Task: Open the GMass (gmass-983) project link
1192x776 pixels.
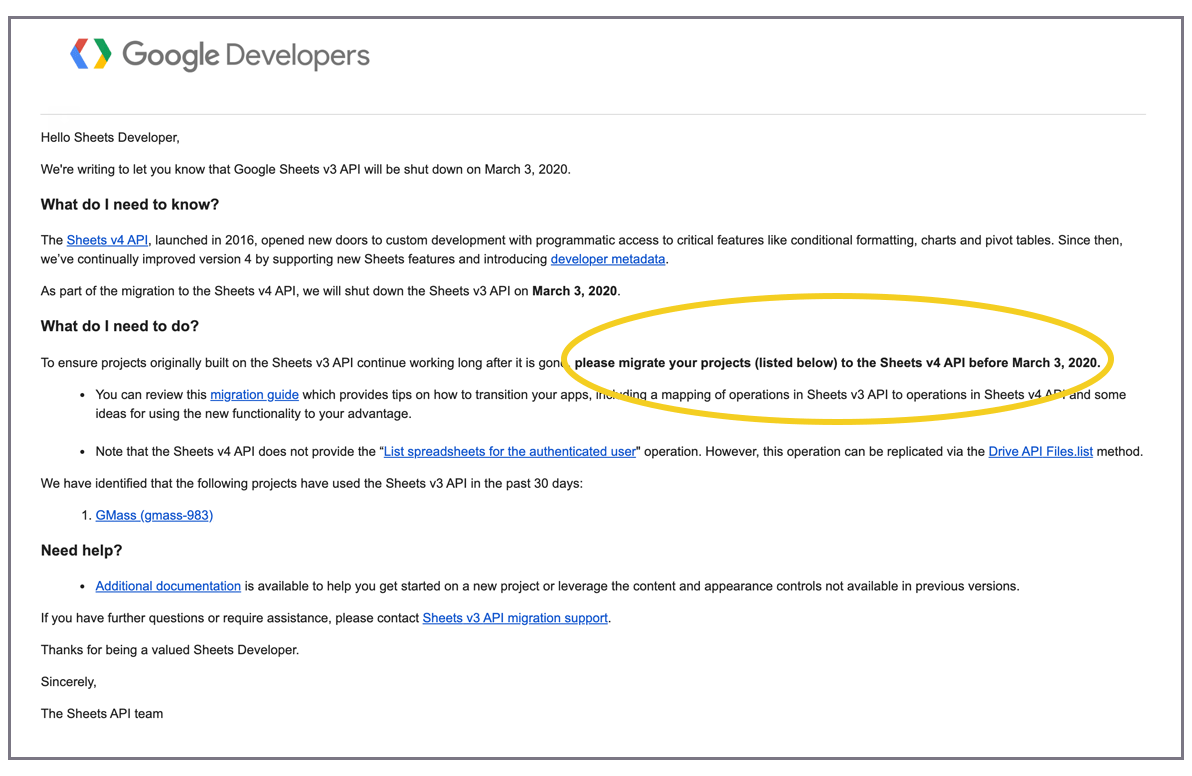Action: point(154,515)
